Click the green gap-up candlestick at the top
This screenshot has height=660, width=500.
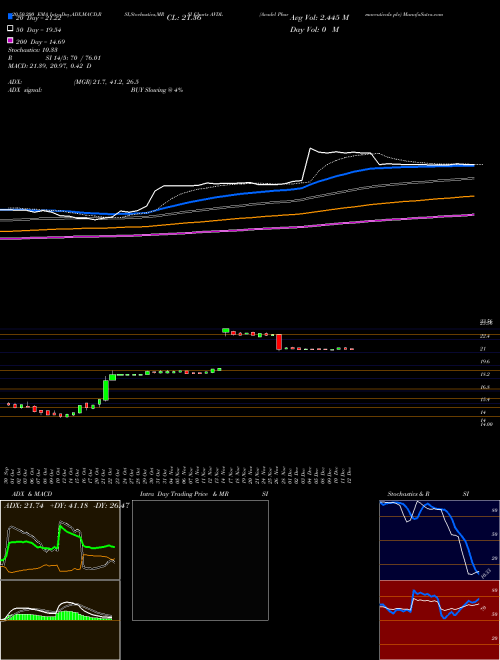coord(226,331)
